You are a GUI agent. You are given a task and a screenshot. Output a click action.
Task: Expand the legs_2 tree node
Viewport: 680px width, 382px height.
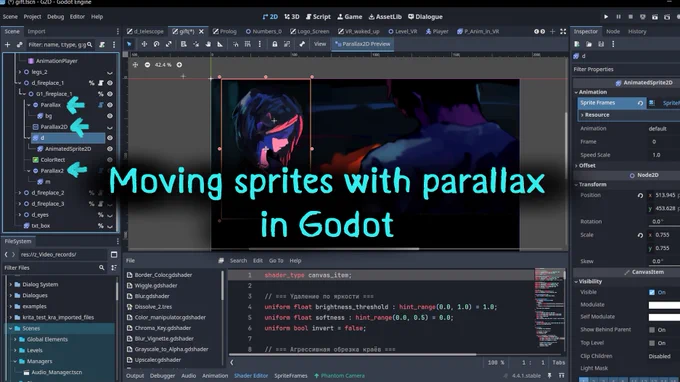click(x=20, y=72)
